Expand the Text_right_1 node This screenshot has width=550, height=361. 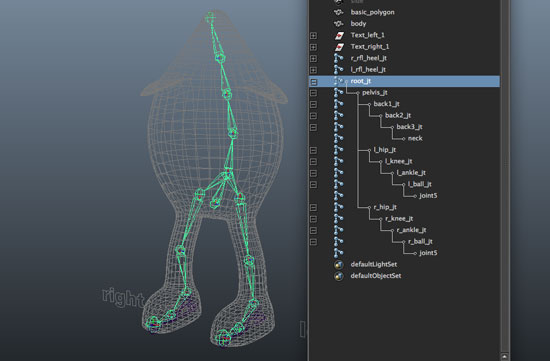point(313,47)
